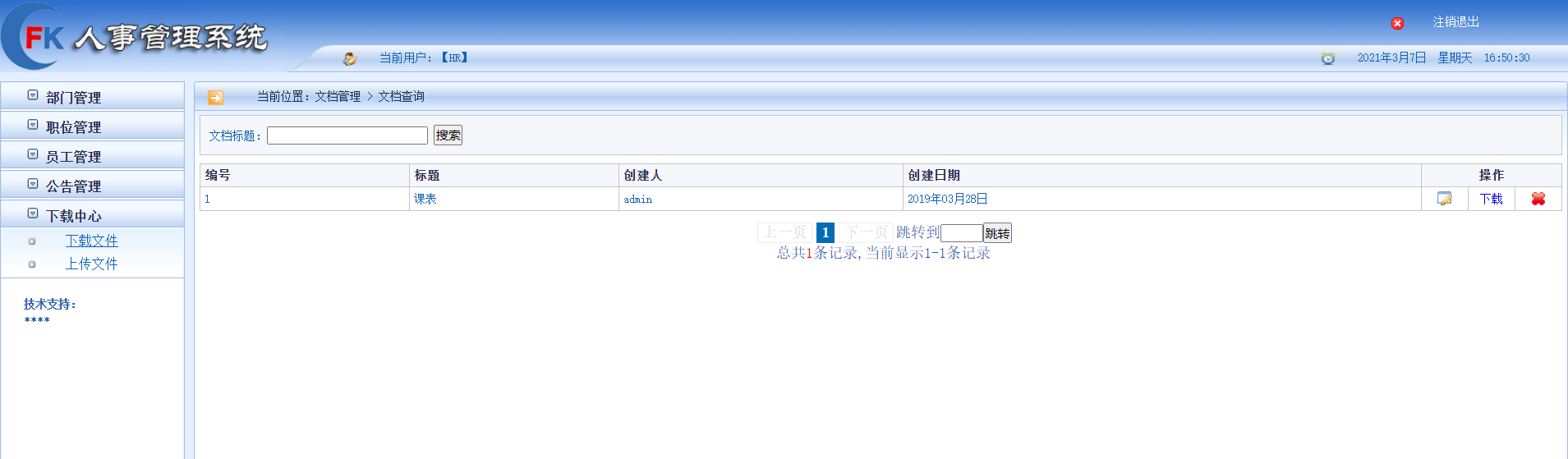Screen dimensions: 1568x459
Task: Click the edit icon for 课表 row
Action: (1444, 199)
